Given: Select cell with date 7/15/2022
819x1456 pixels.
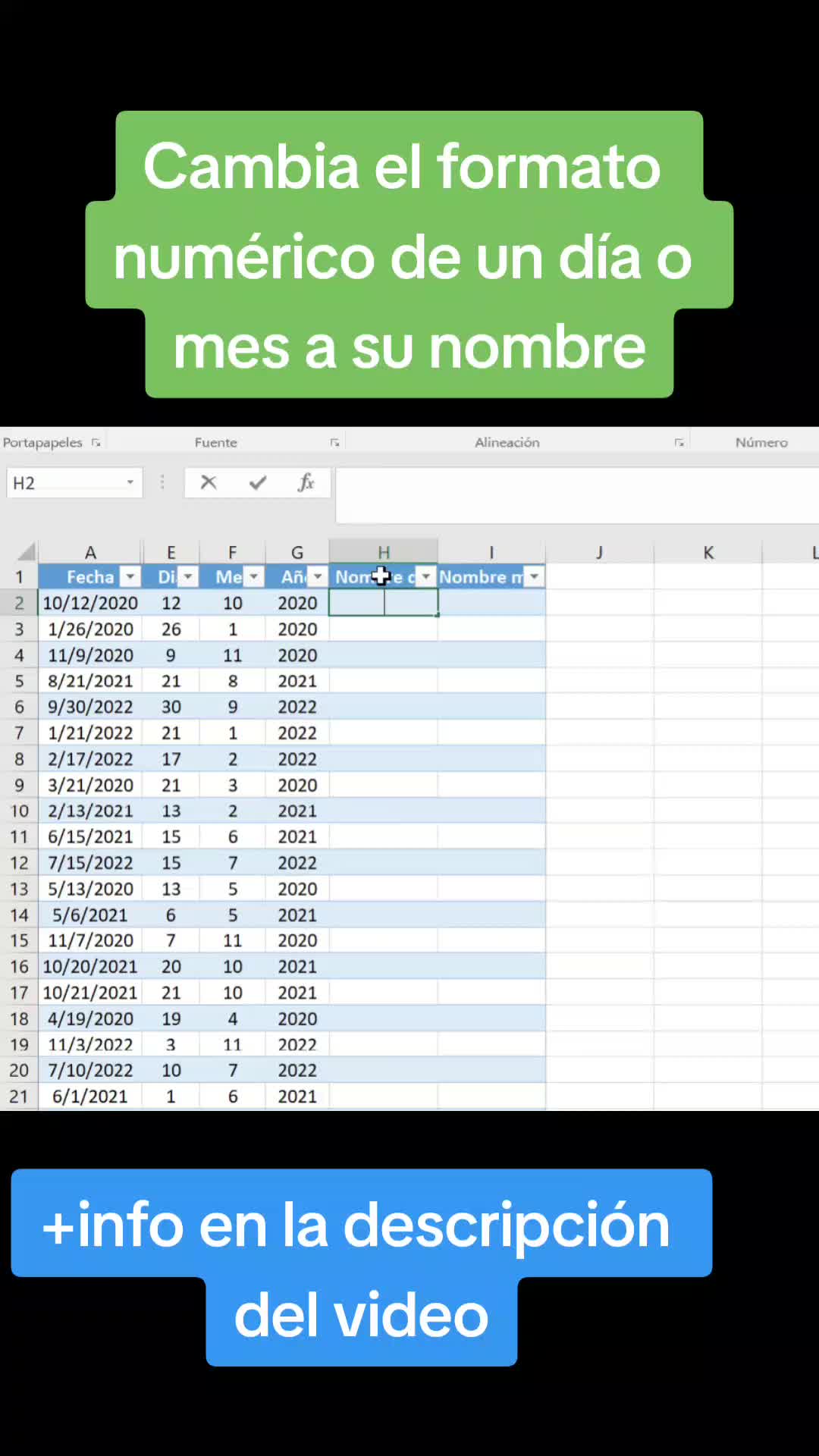Looking at the screenshot, I should (x=90, y=863).
